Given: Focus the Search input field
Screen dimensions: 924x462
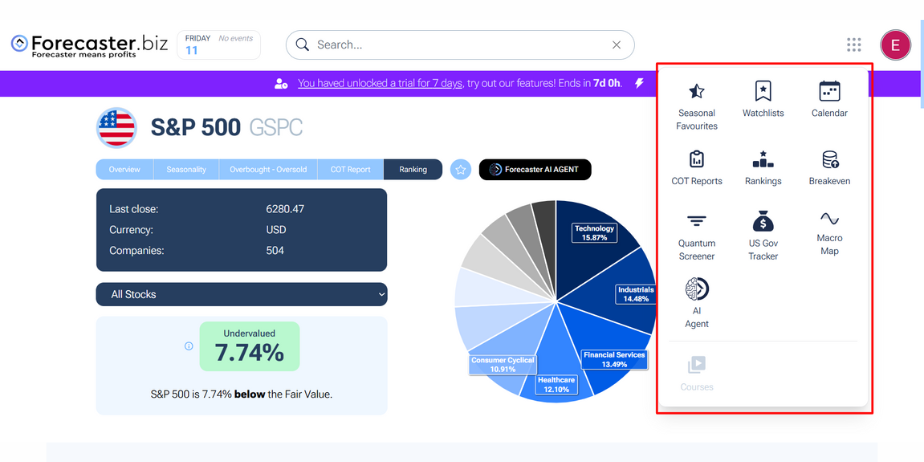Looking at the screenshot, I should 460,45.
